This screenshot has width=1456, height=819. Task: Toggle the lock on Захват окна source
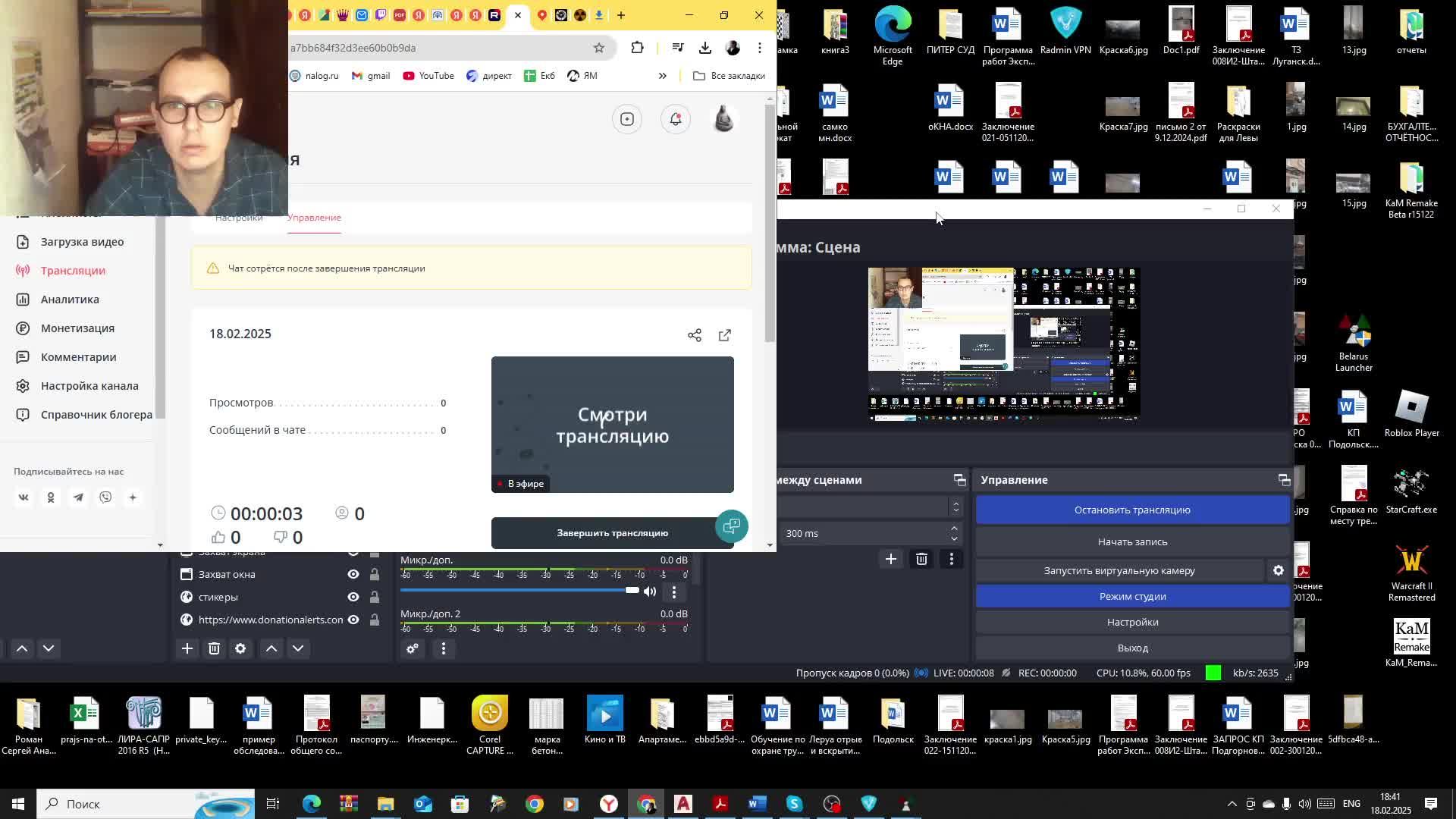tap(375, 575)
